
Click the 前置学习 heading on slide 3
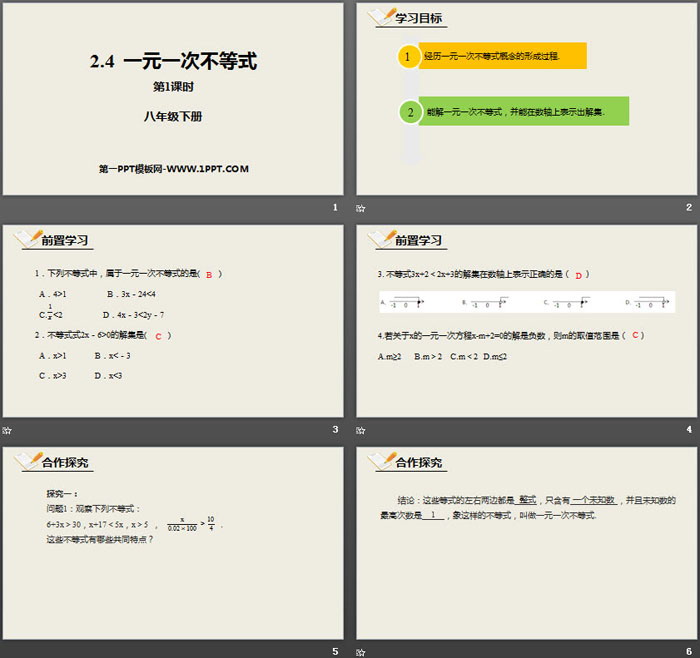pos(65,240)
